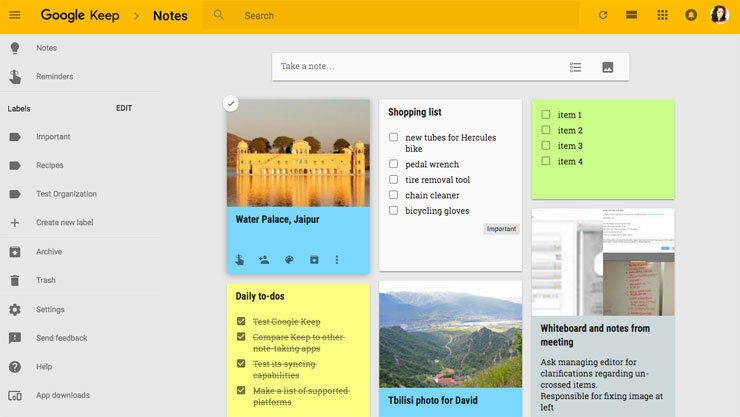Open Reminders in the sidebar
The image size is (740, 417).
(x=55, y=76)
